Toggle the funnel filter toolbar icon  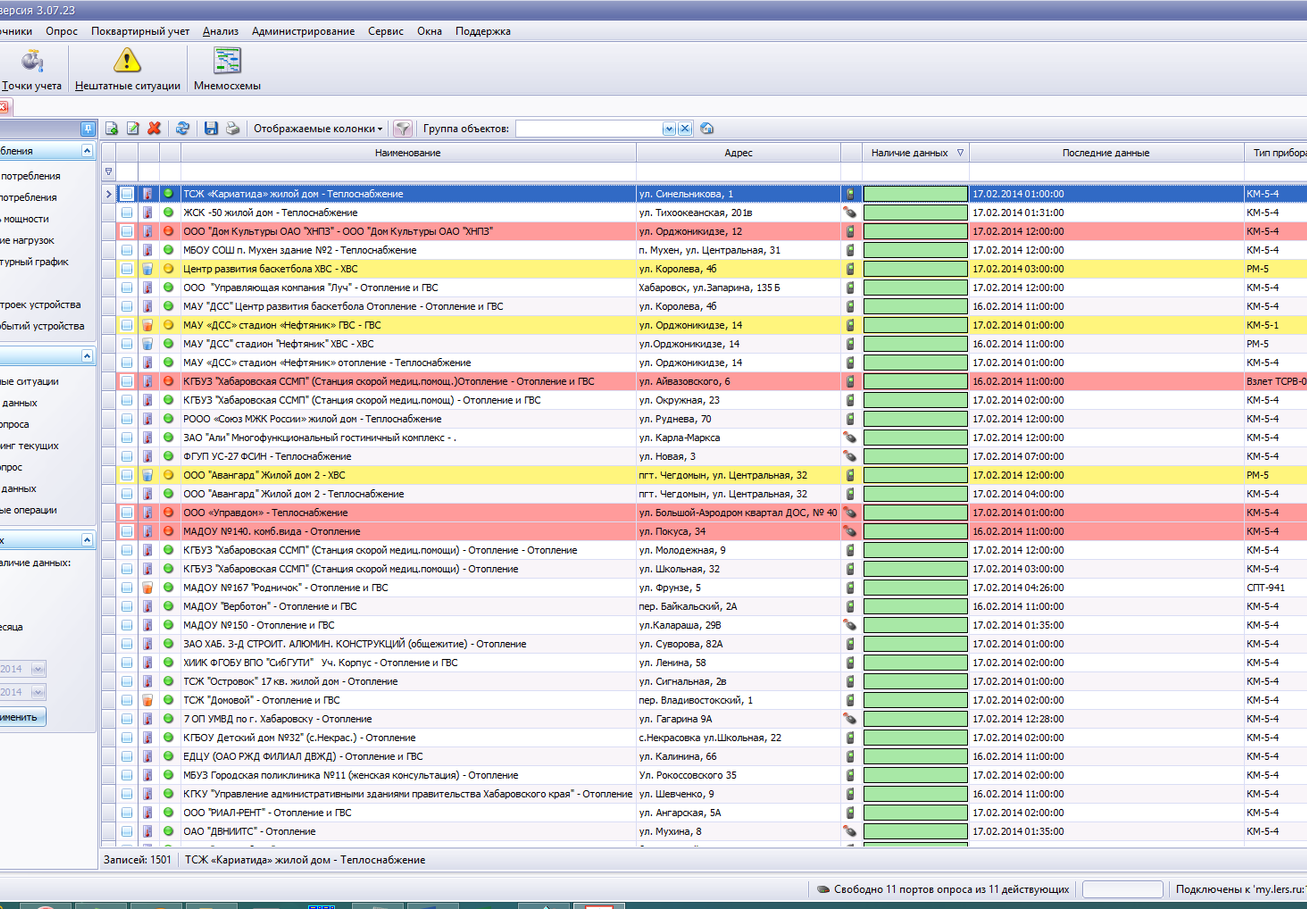pyautogui.click(x=402, y=129)
